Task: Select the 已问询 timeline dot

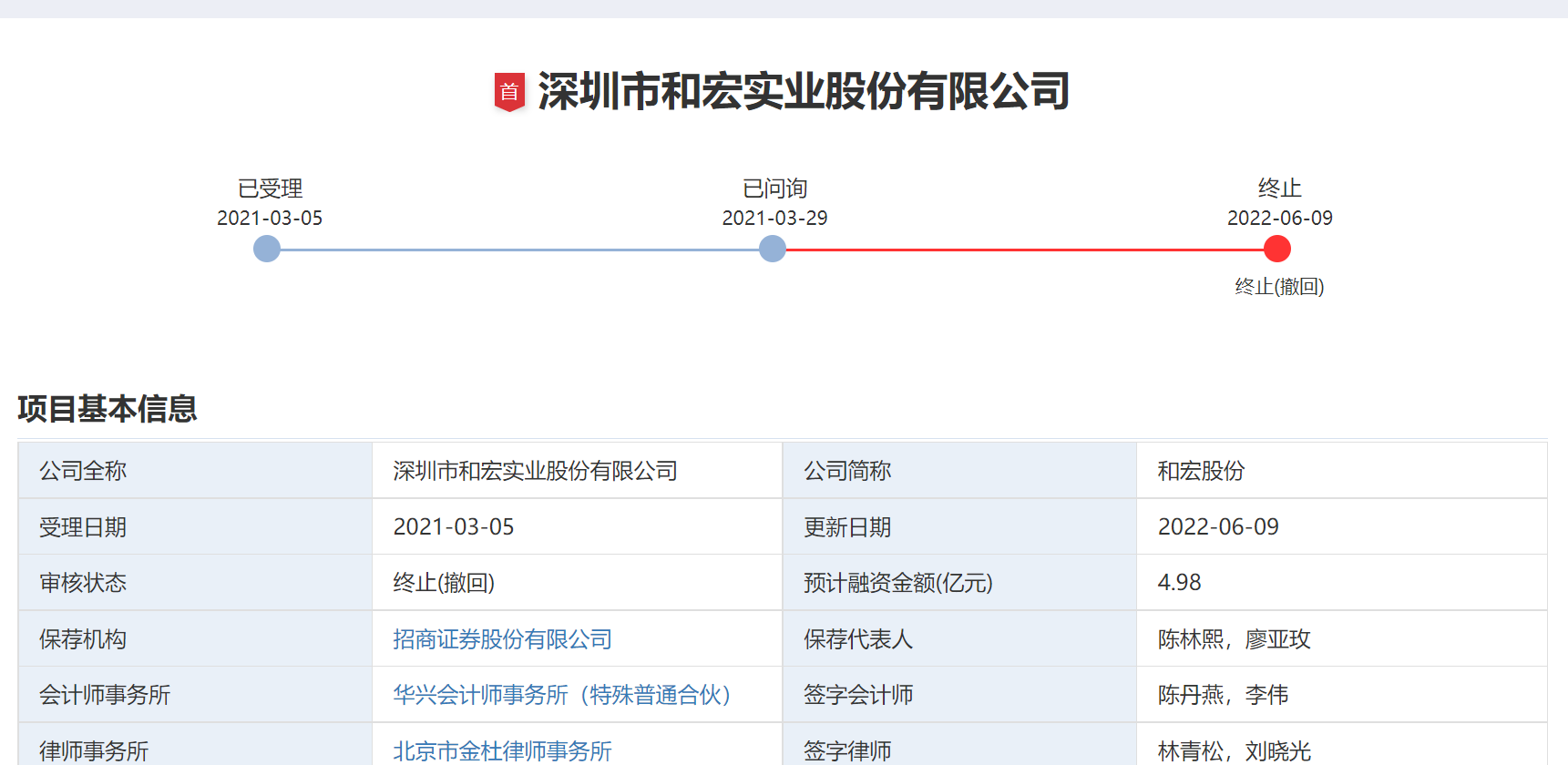Action: point(773,249)
